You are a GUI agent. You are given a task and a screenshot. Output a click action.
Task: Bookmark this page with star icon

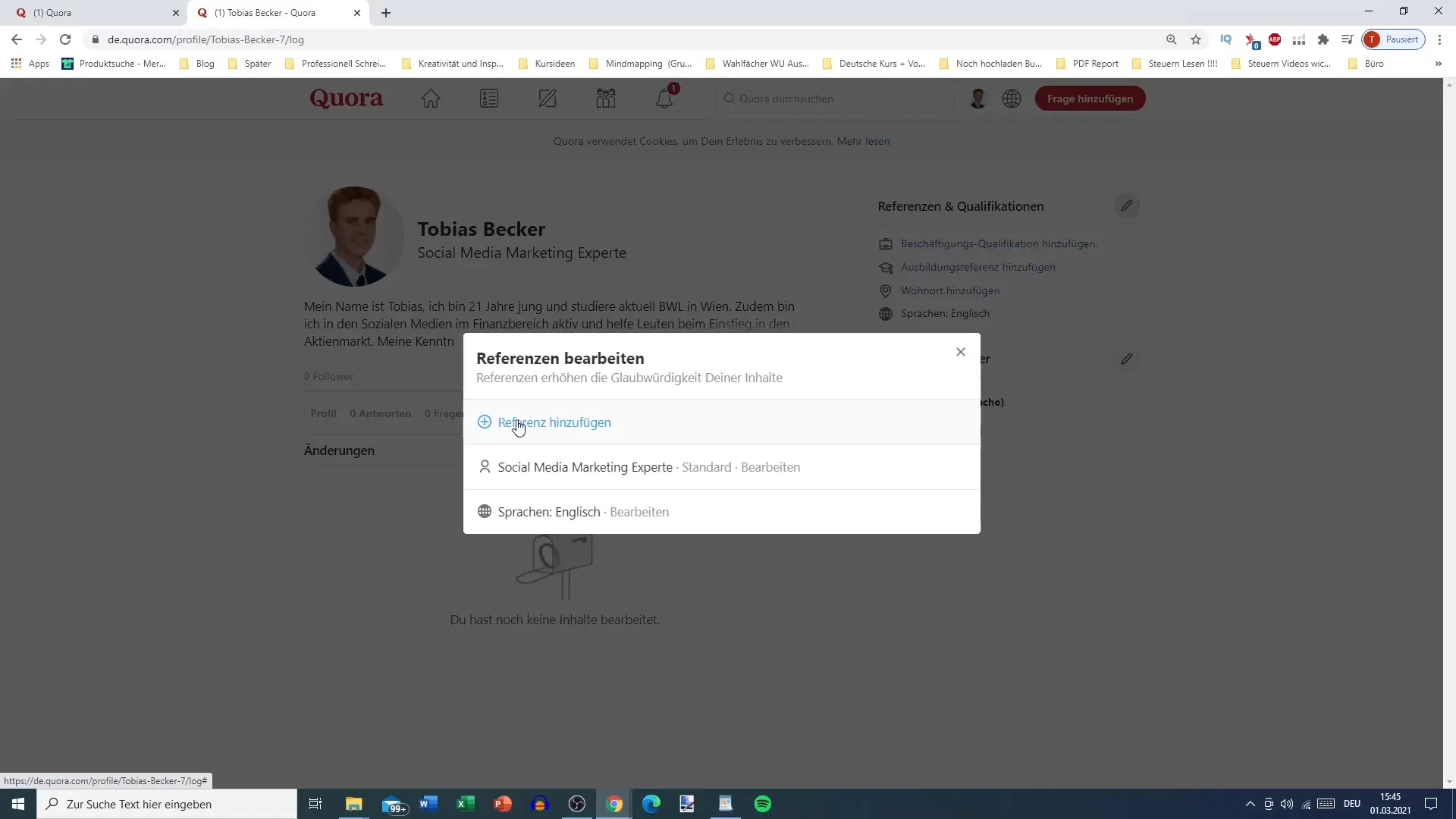point(1196,39)
